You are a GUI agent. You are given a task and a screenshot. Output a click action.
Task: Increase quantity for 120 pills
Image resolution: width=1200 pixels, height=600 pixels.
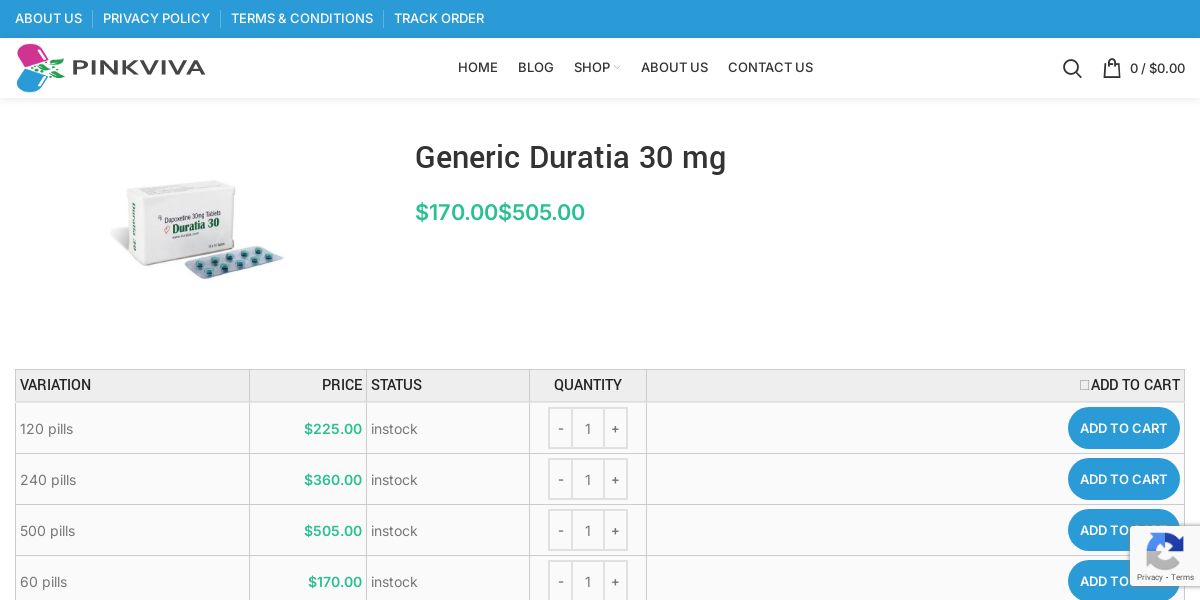(615, 428)
